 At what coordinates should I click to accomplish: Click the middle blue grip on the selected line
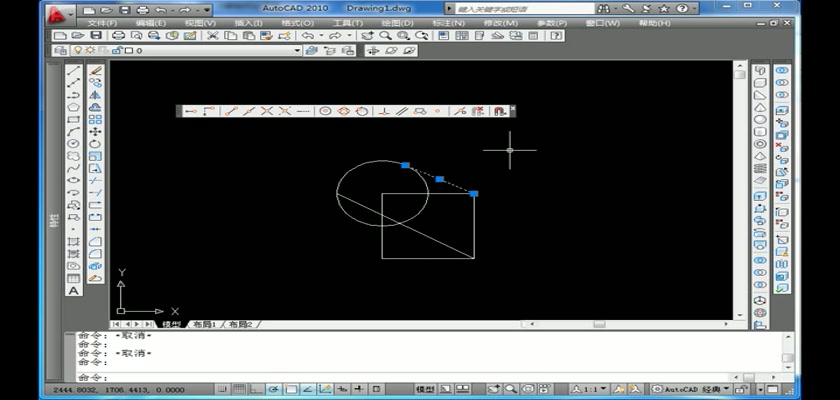[439, 179]
